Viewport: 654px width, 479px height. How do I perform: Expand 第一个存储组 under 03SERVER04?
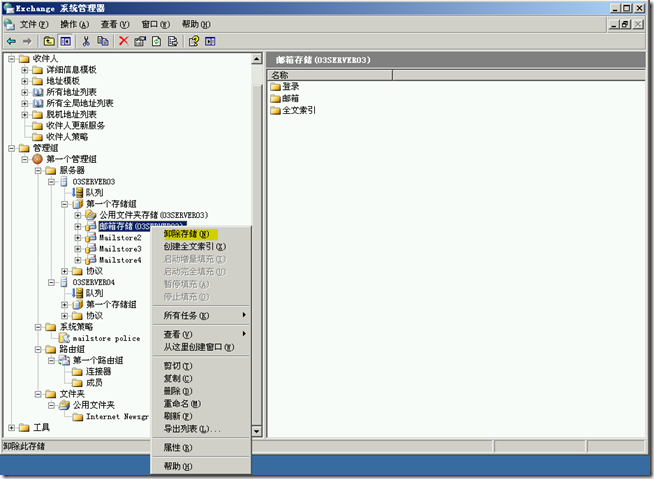[65, 305]
